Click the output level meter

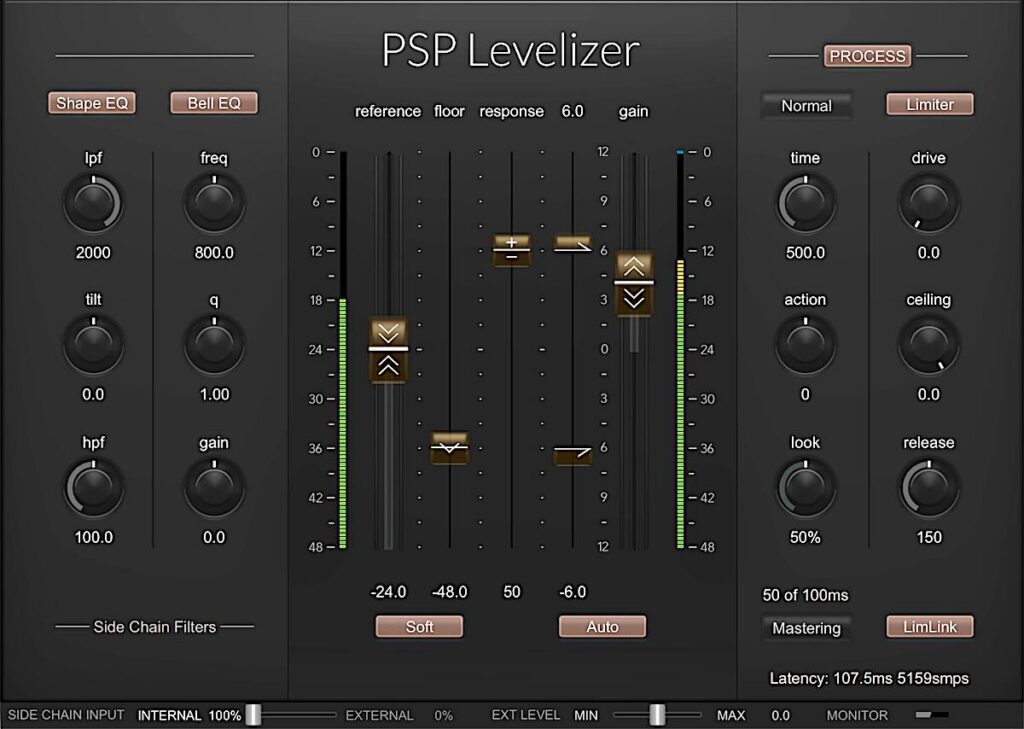[x=680, y=349]
